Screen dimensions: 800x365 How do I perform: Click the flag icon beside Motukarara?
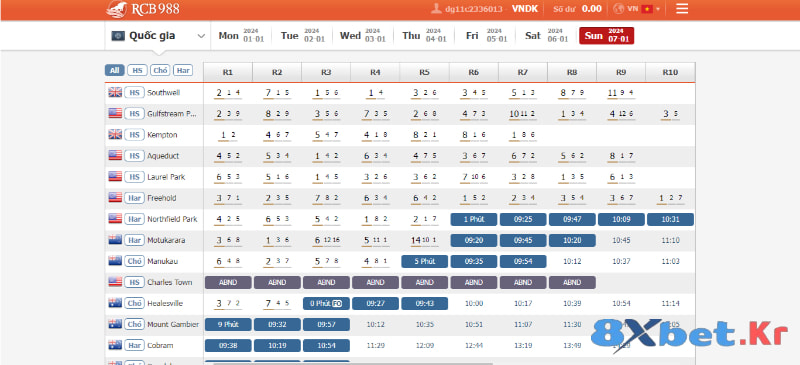point(115,239)
